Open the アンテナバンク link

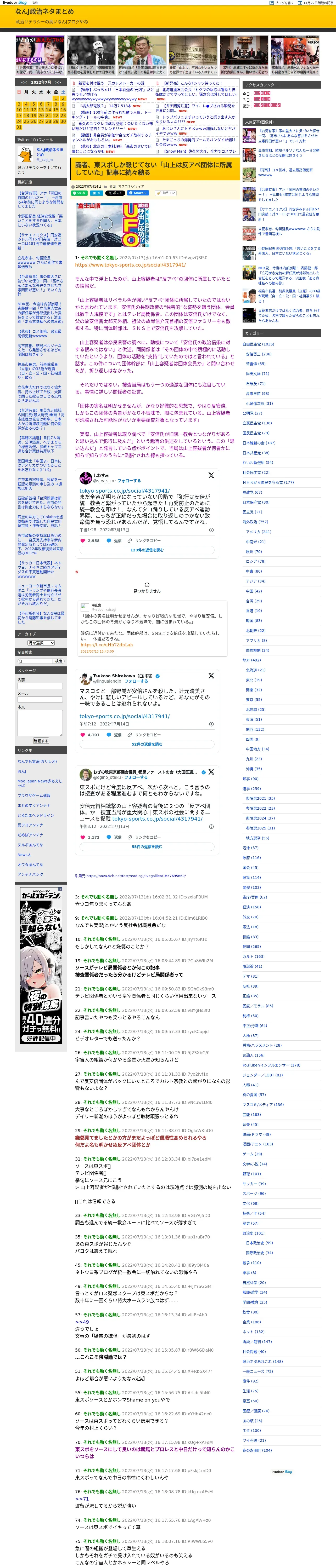pos(31,875)
